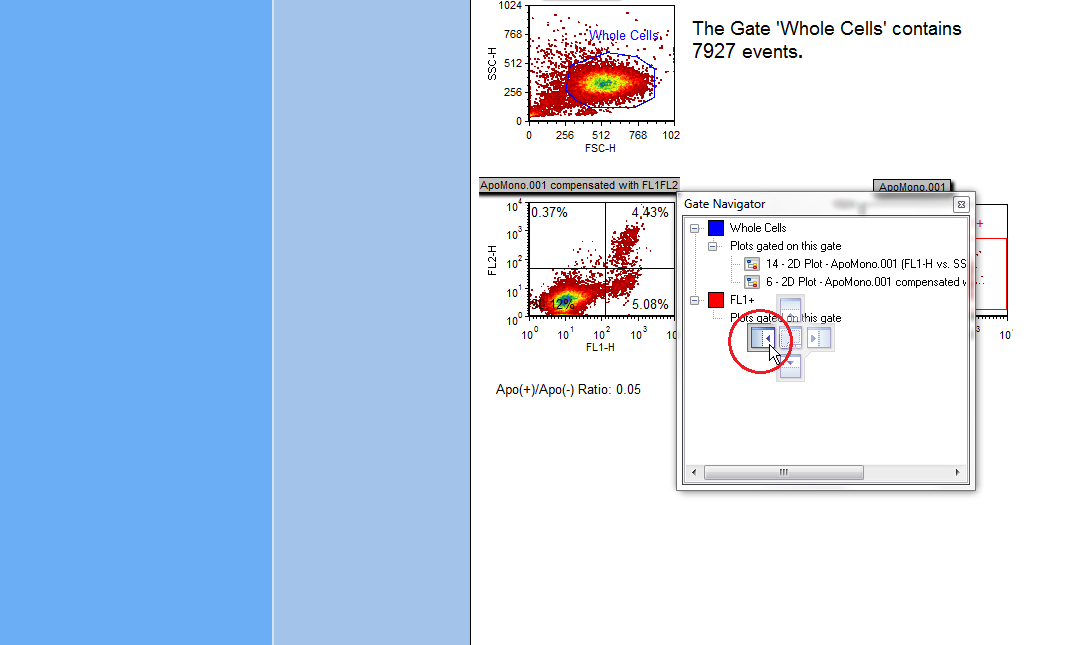Select 6 - 2D Plot compensated row
Screen dimensions: 1084x645
coord(866,282)
